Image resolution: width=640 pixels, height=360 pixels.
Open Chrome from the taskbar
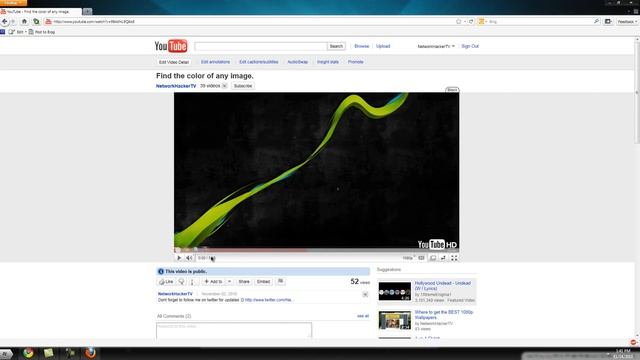[28, 353]
